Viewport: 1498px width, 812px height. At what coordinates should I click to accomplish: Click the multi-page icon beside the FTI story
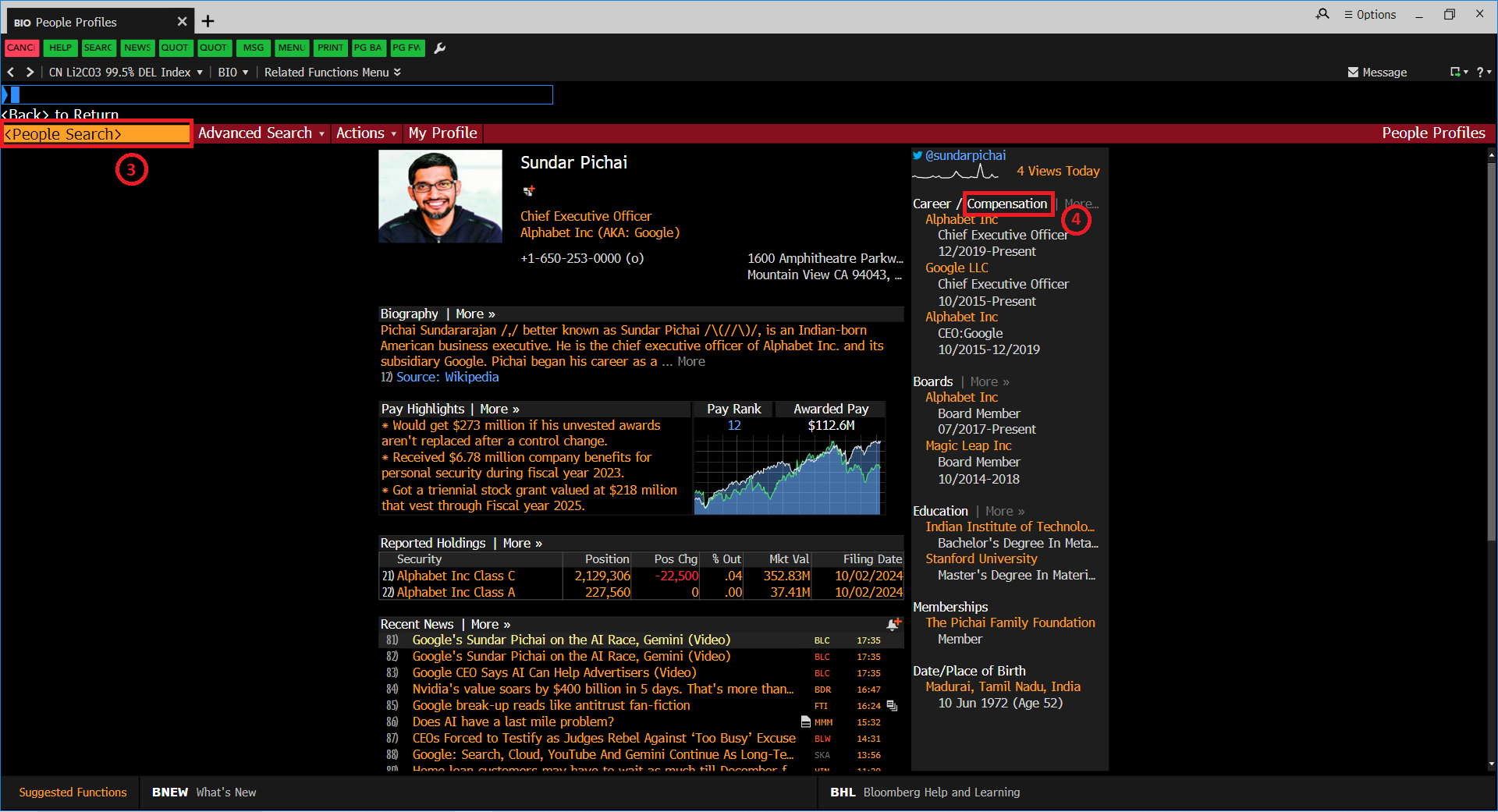point(892,706)
